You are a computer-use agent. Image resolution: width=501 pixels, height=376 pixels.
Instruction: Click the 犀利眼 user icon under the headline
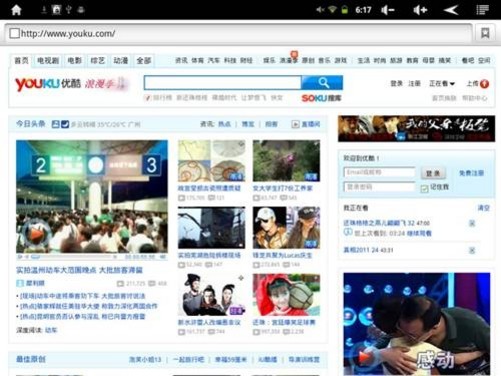point(20,283)
